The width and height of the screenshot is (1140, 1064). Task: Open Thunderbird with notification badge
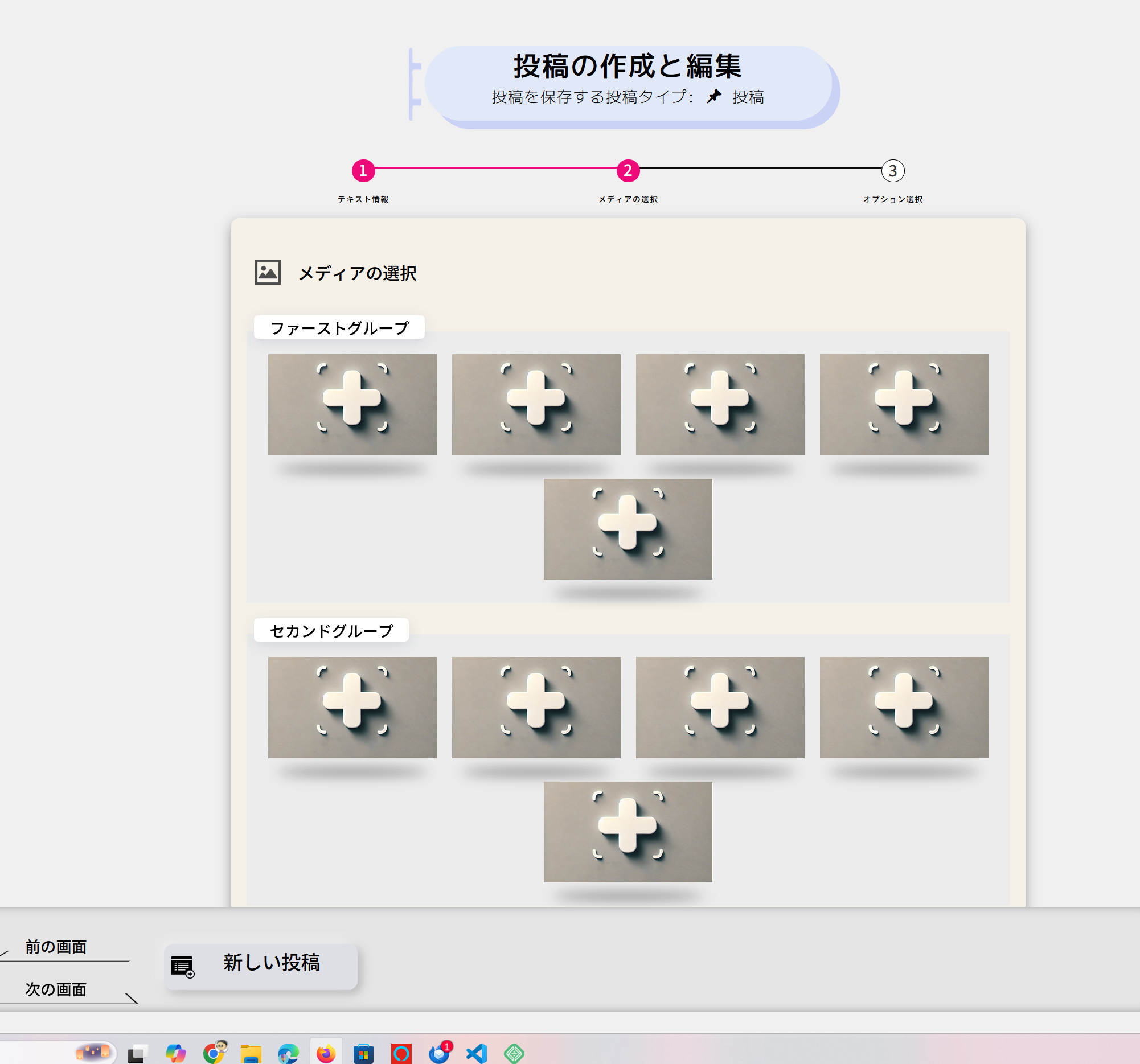click(439, 1054)
